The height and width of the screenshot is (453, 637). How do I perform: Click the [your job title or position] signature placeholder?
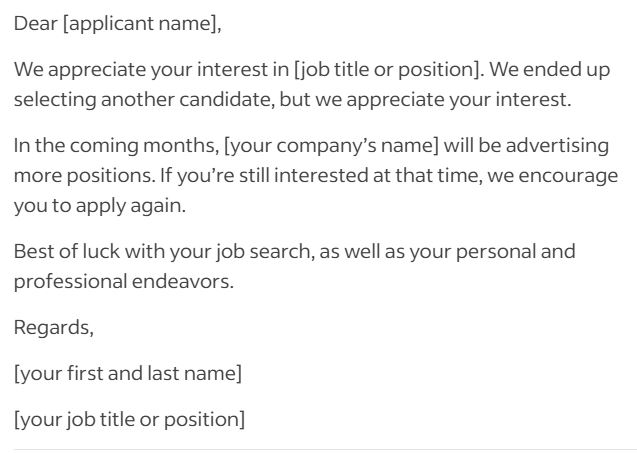[x=129, y=418]
